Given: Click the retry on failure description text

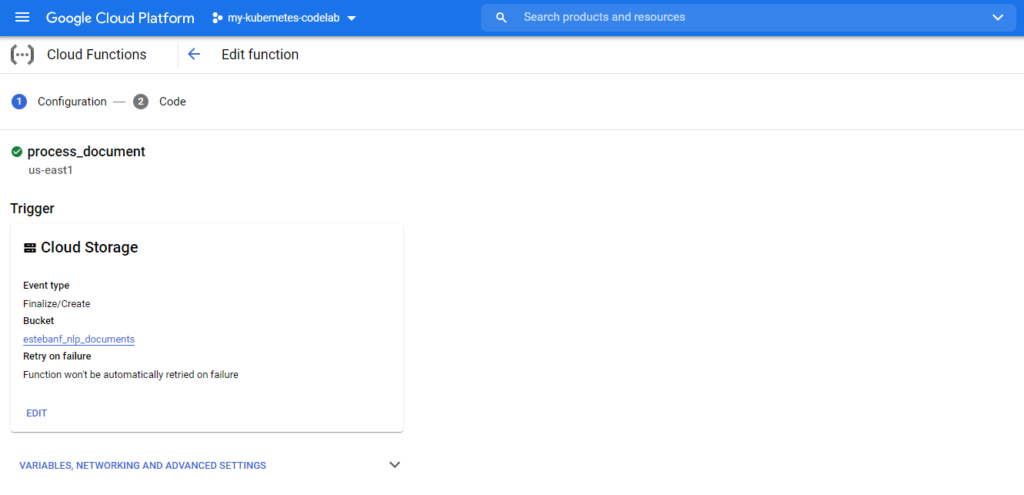Looking at the screenshot, I should tap(131, 375).
